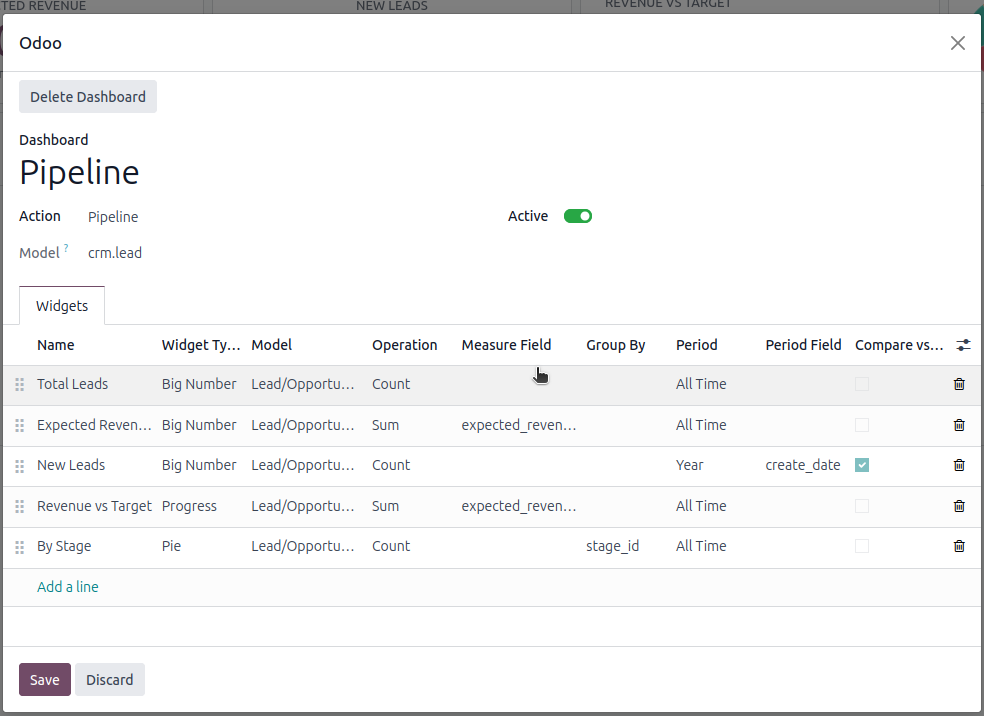The height and width of the screenshot is (716, 984).
Task: Select measure field for Revenue vs Target
Action: point(519,506)
